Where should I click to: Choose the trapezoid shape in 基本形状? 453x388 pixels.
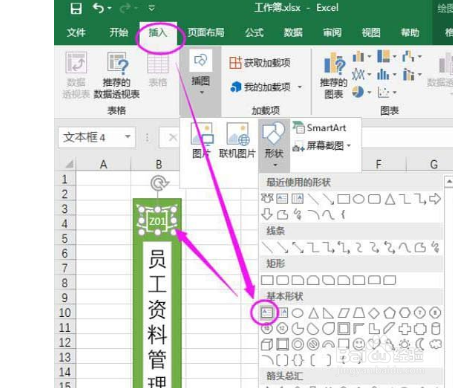(359, 313)
